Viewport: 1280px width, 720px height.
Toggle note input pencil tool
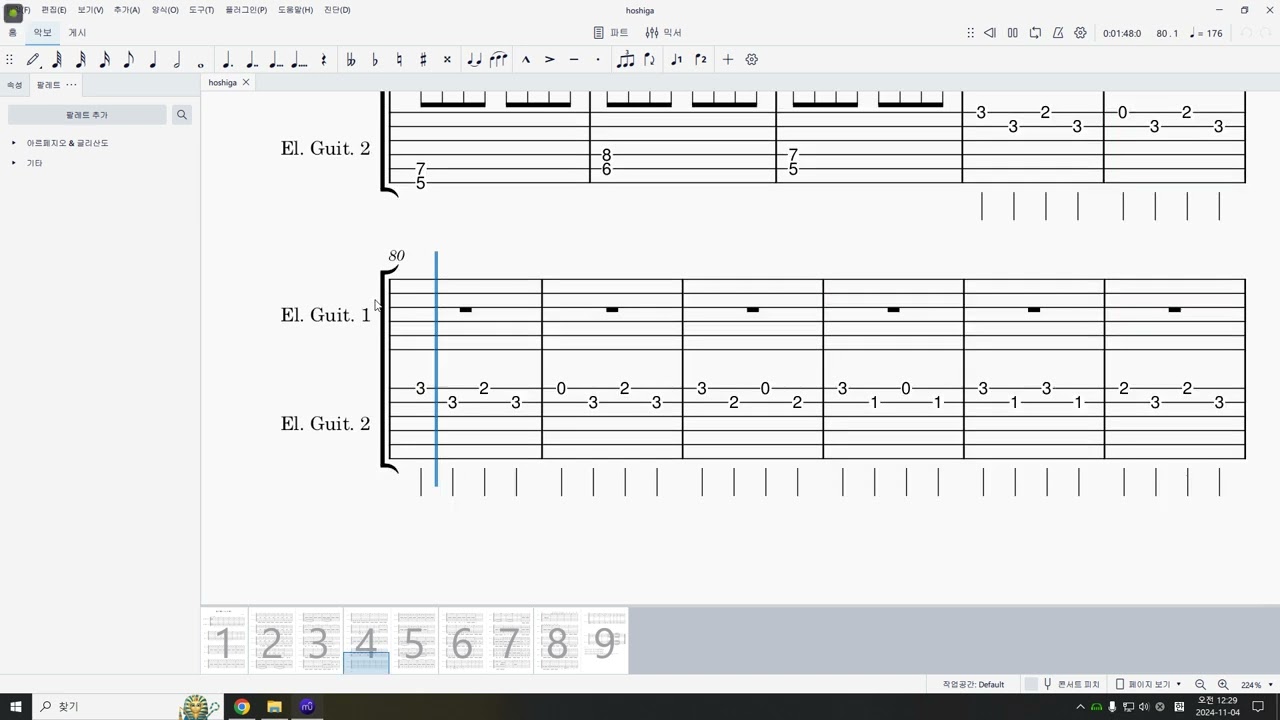coord(33,60)
